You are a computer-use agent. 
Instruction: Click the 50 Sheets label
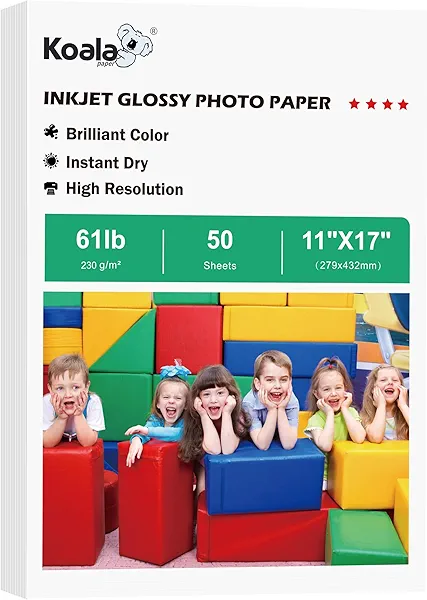coord(220,249)
